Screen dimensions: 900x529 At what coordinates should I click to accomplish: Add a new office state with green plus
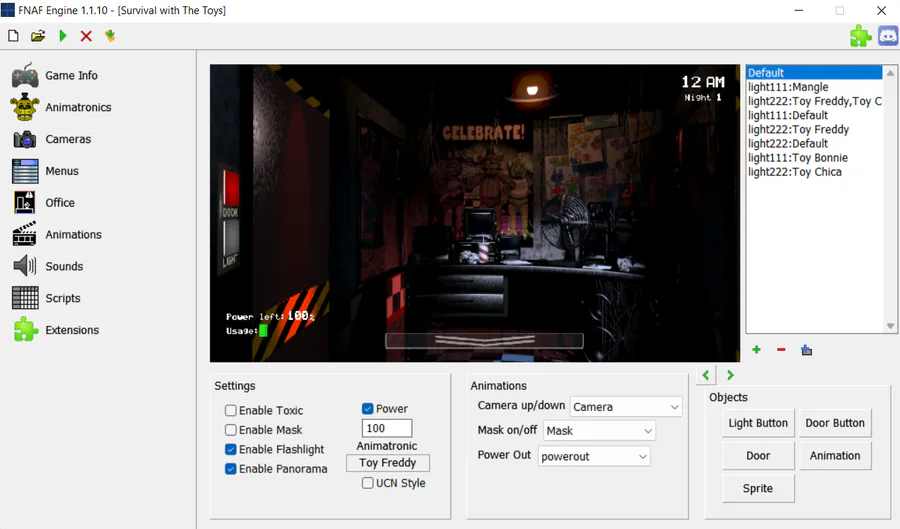[x=756, y=349]
